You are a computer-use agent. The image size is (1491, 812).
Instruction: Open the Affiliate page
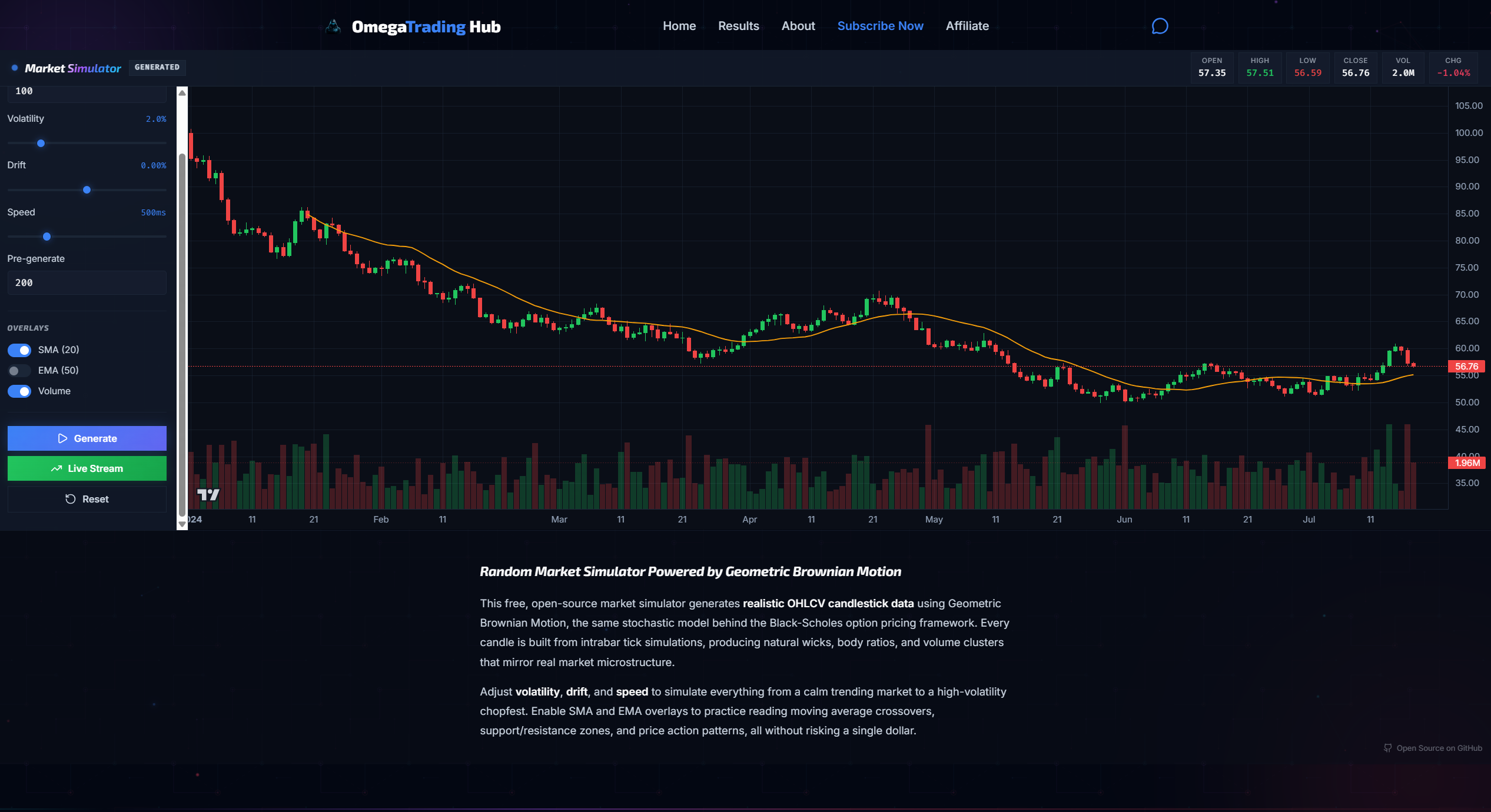point(967,26)
